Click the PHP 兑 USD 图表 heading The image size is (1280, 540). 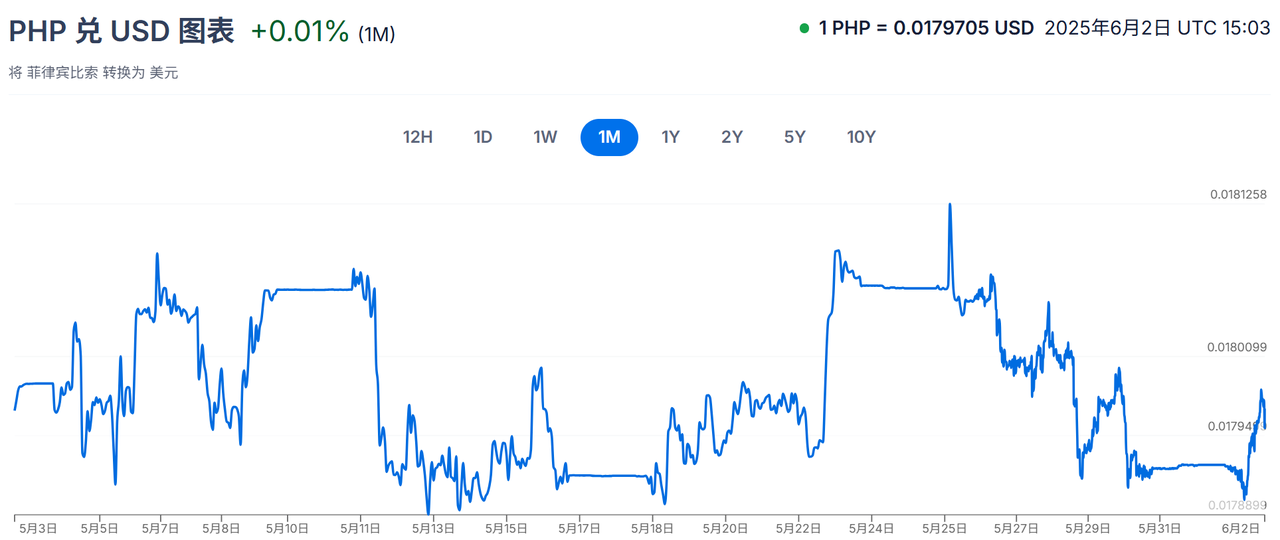pyautogui.click(x=121, y=31)
